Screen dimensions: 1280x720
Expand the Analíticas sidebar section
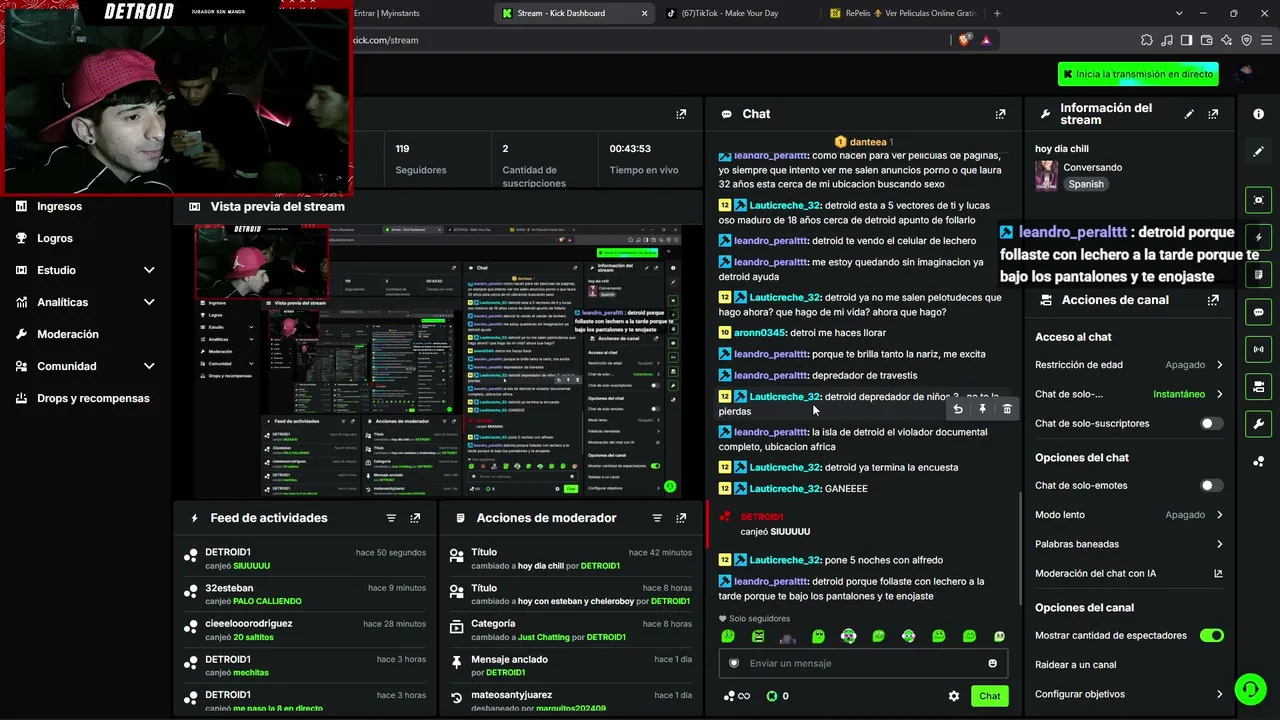coord(149,302)
